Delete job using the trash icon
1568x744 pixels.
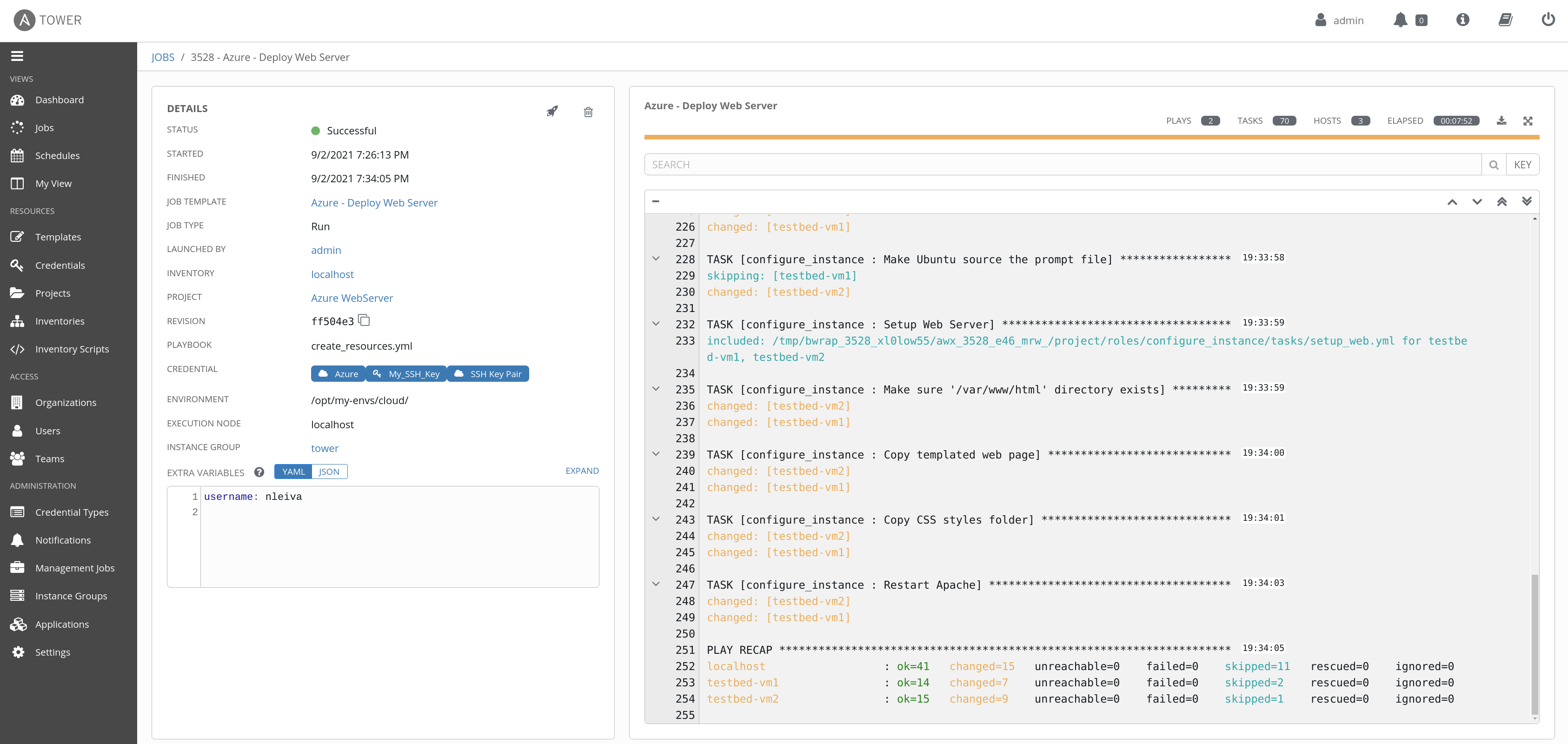click(x=588, y=112)
